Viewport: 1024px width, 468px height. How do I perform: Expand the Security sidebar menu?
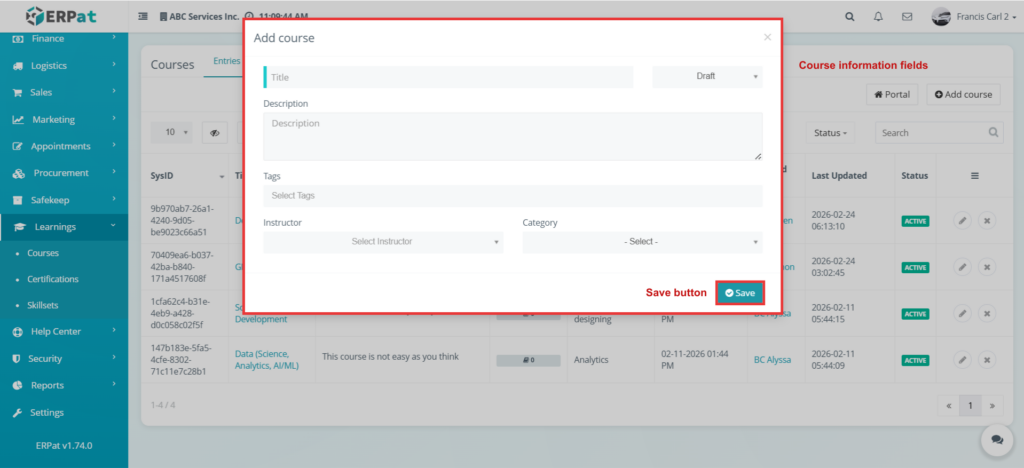(x=64, y=358)
